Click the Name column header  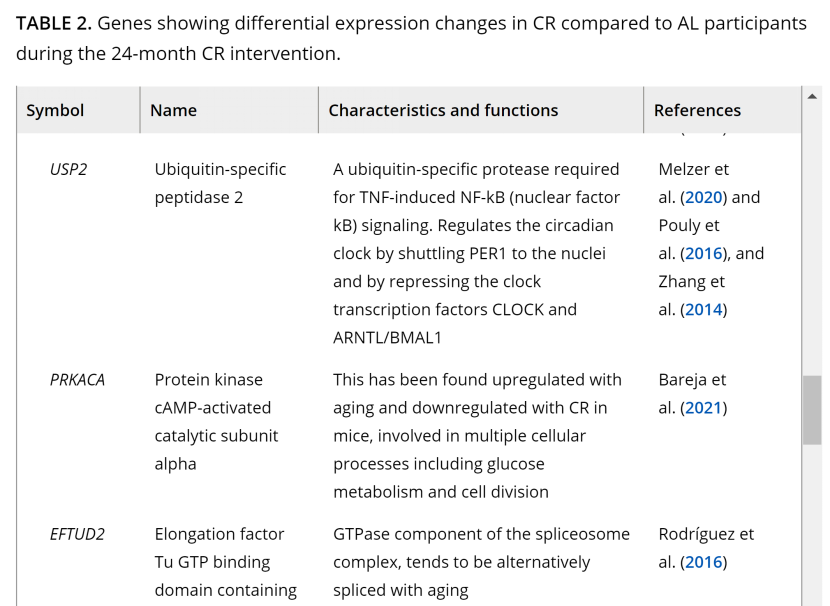point(173,111)
